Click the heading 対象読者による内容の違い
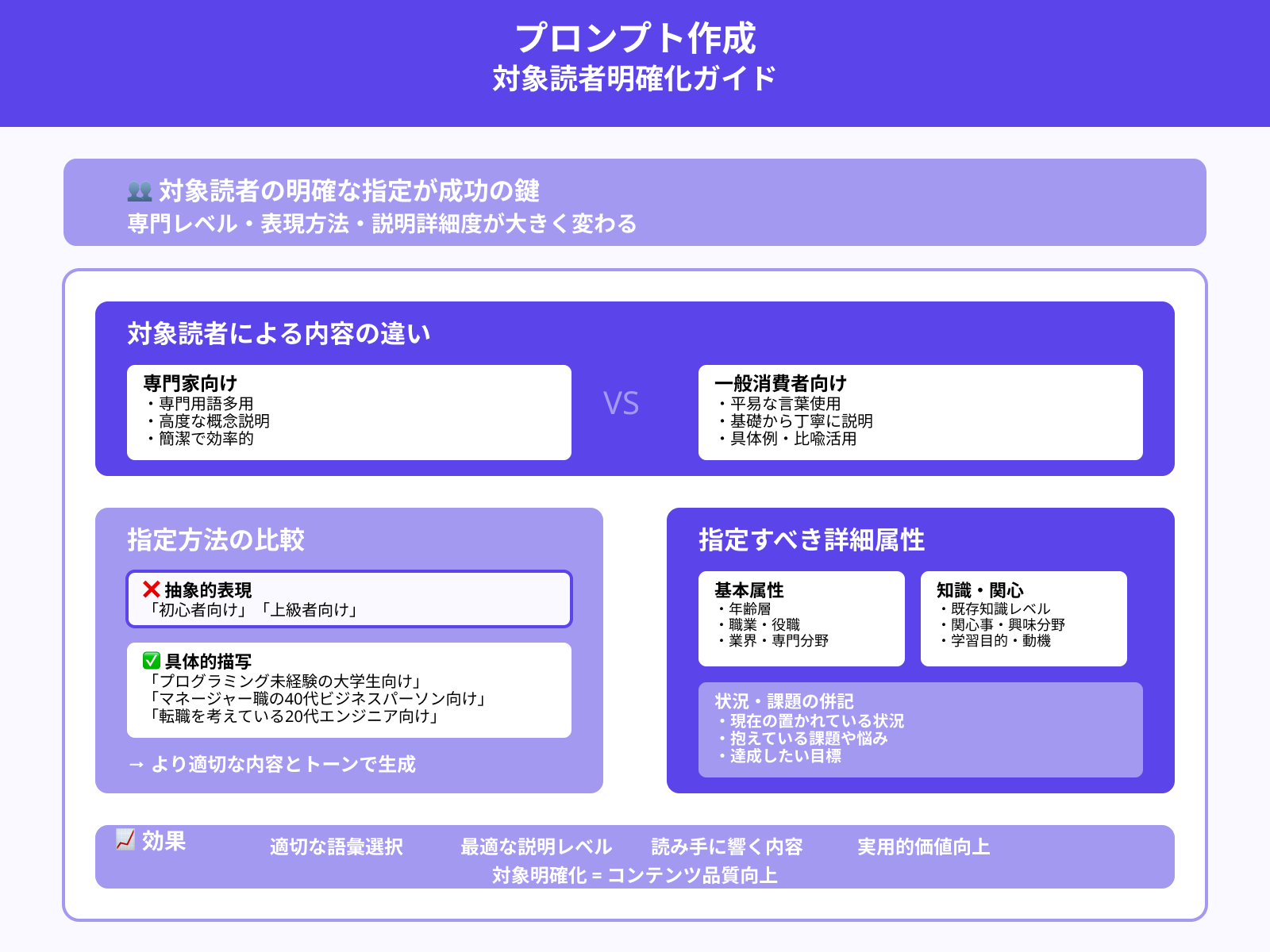Image resolution: width=1270 pixels, height=952 pixels. pos(279,334)
